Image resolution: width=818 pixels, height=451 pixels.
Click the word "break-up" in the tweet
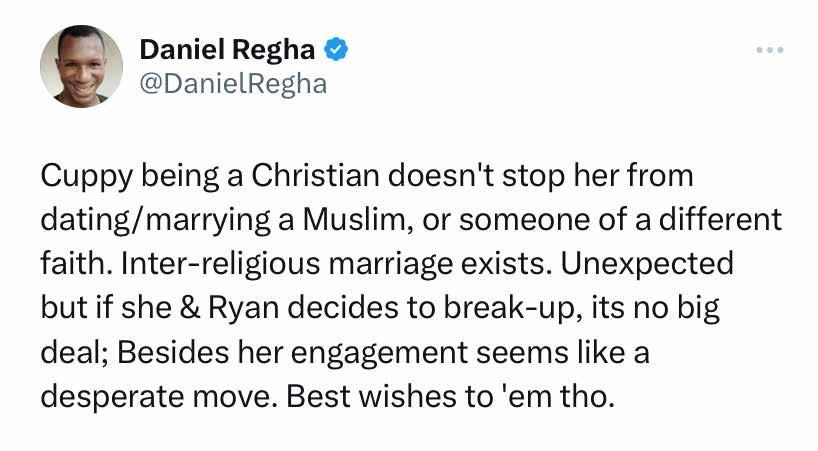tap(524, 308)
